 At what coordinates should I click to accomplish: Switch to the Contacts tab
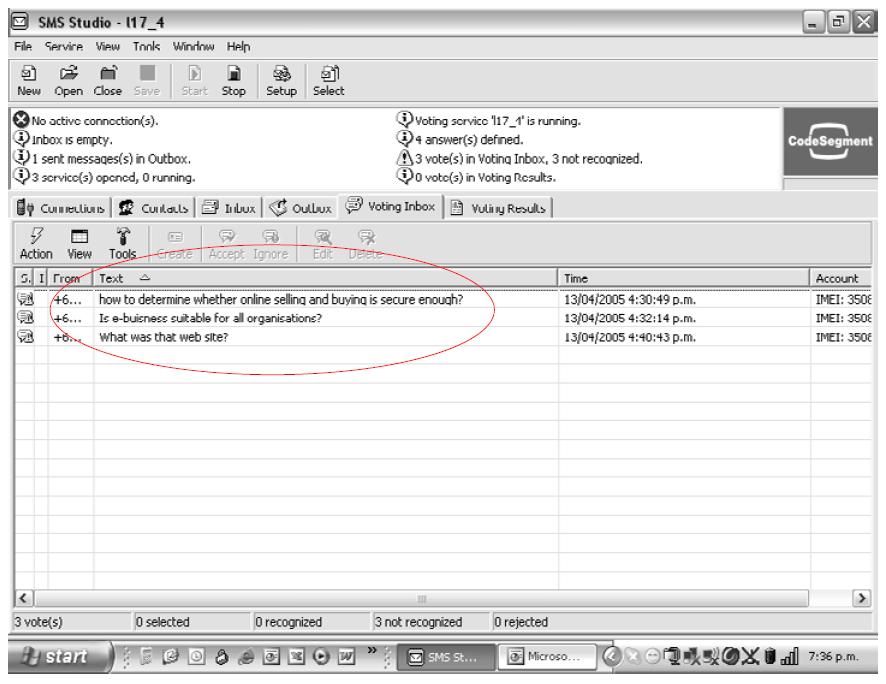(x=153, y=208)
